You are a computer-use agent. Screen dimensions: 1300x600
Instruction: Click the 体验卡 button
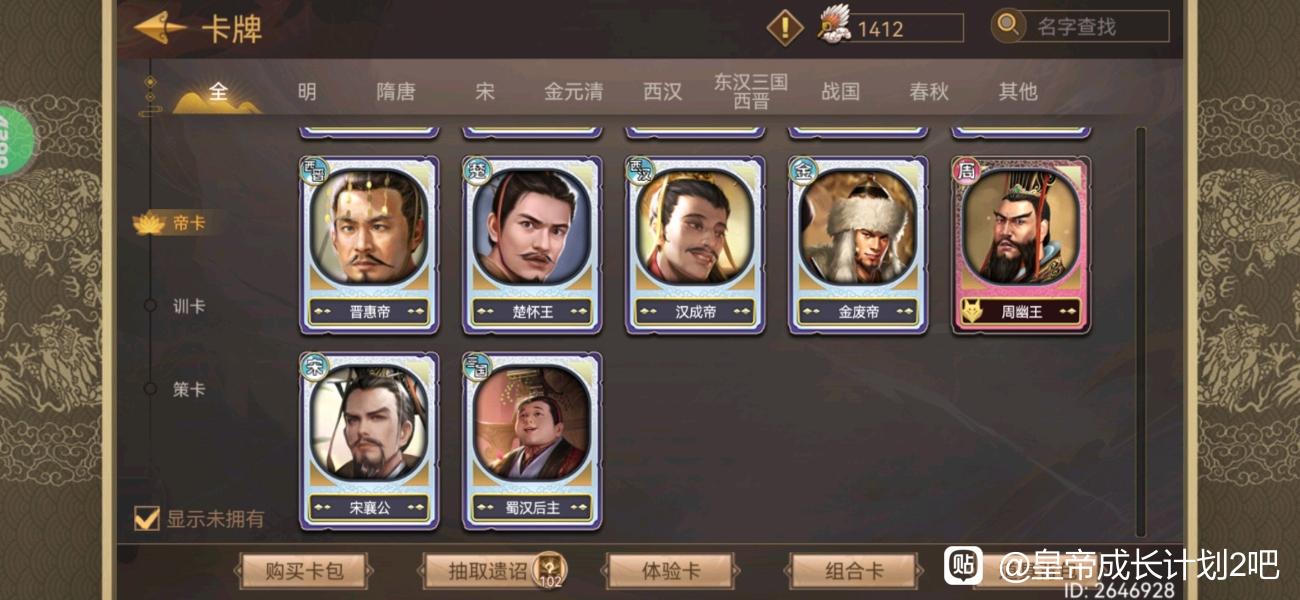[x=670, y=571]
